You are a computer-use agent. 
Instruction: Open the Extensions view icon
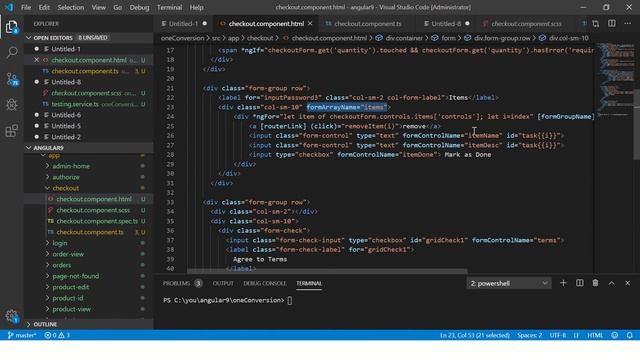click(11, 131)
